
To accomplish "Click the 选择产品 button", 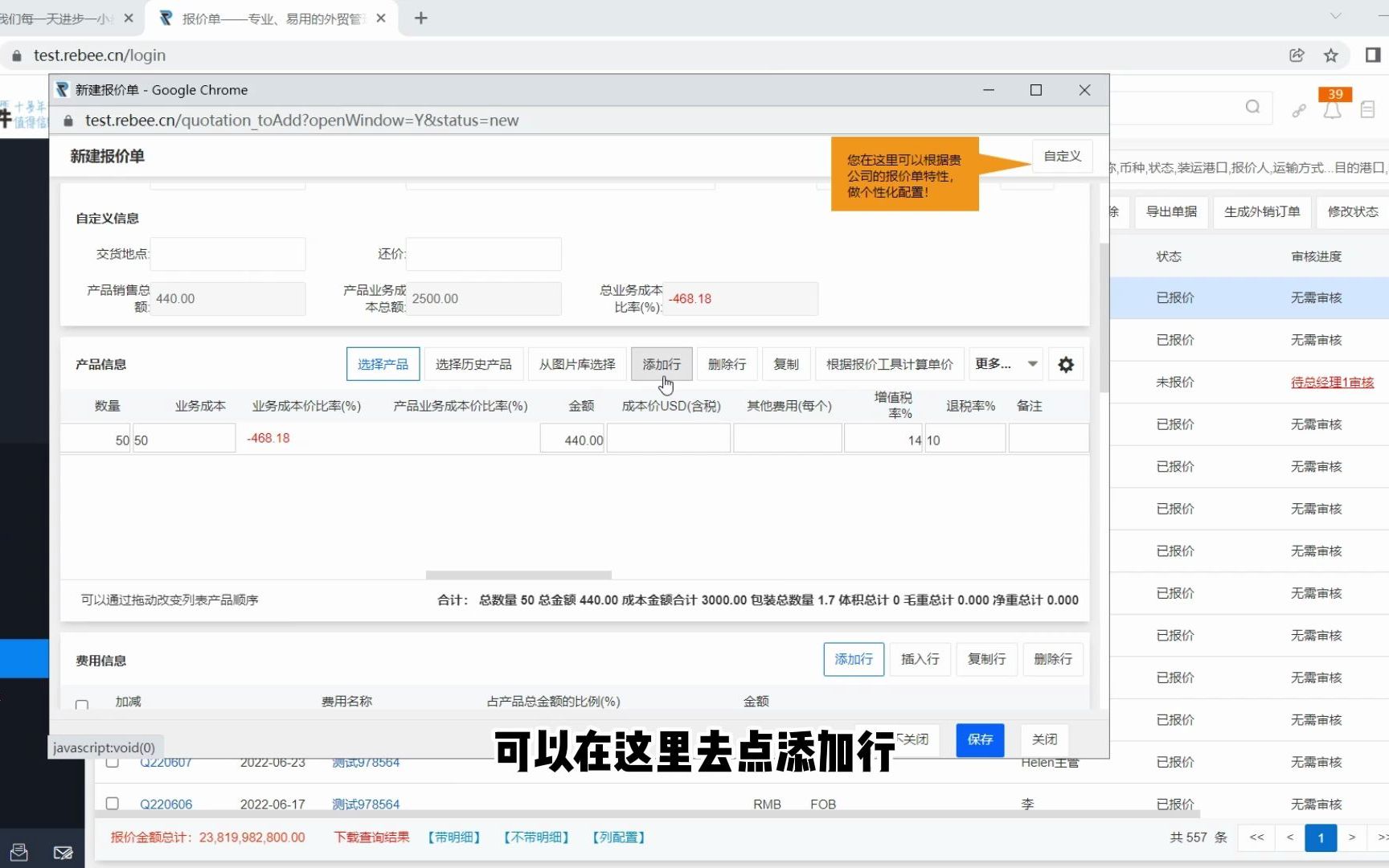I will click(383, 364).
